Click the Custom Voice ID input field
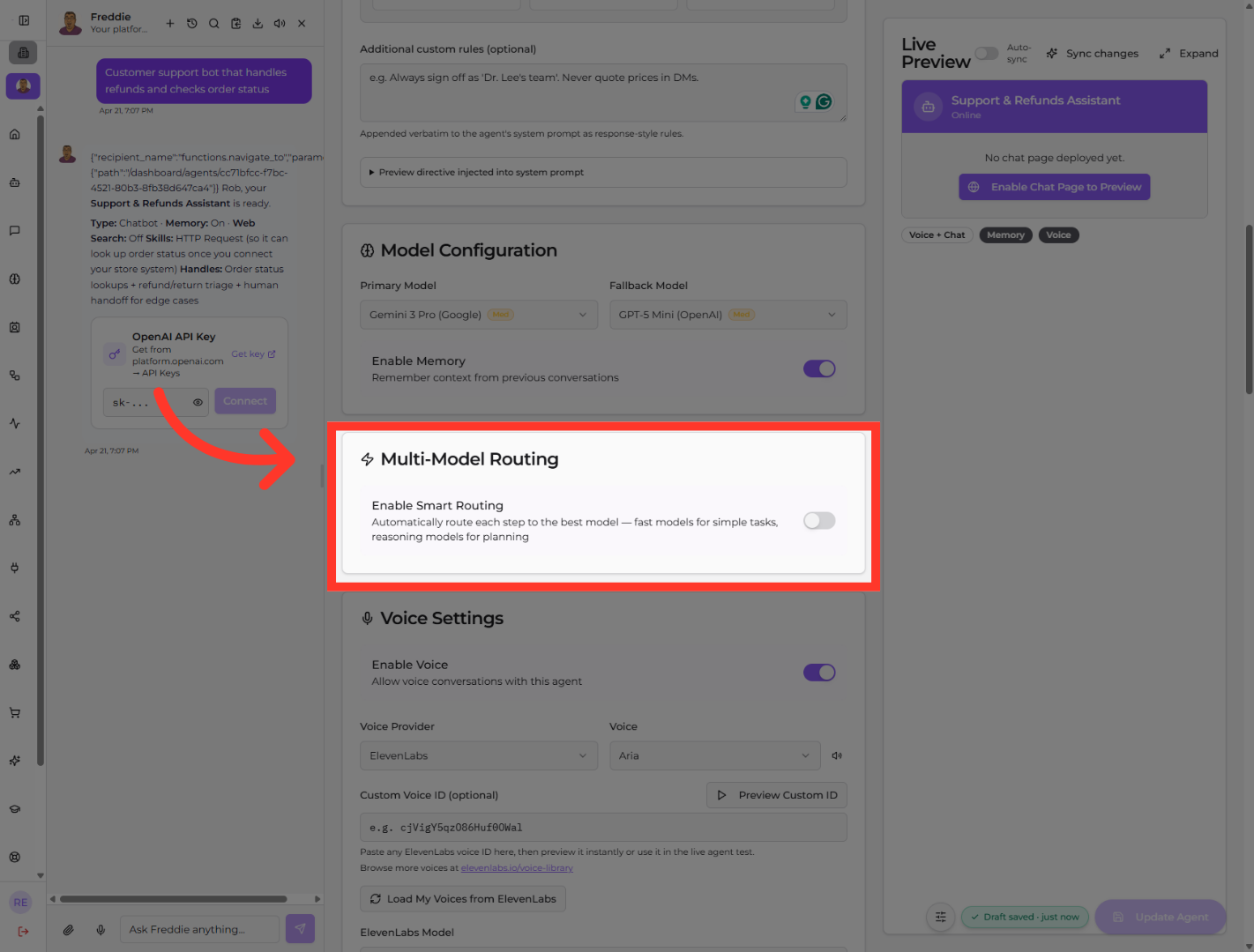Image resolution: width=1254 pixels, height=952 pixels. tap(603, 828)
